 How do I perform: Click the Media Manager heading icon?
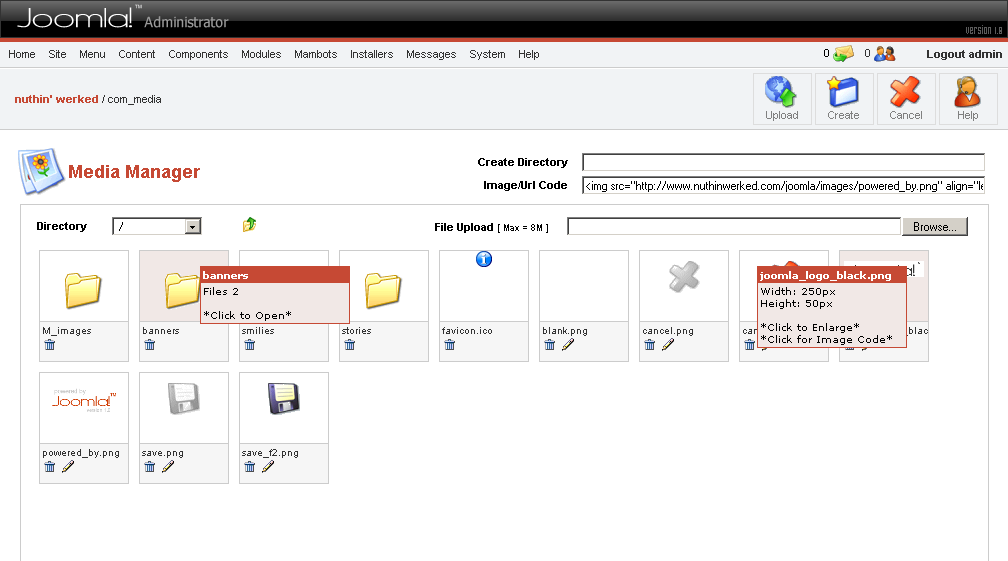41,171
